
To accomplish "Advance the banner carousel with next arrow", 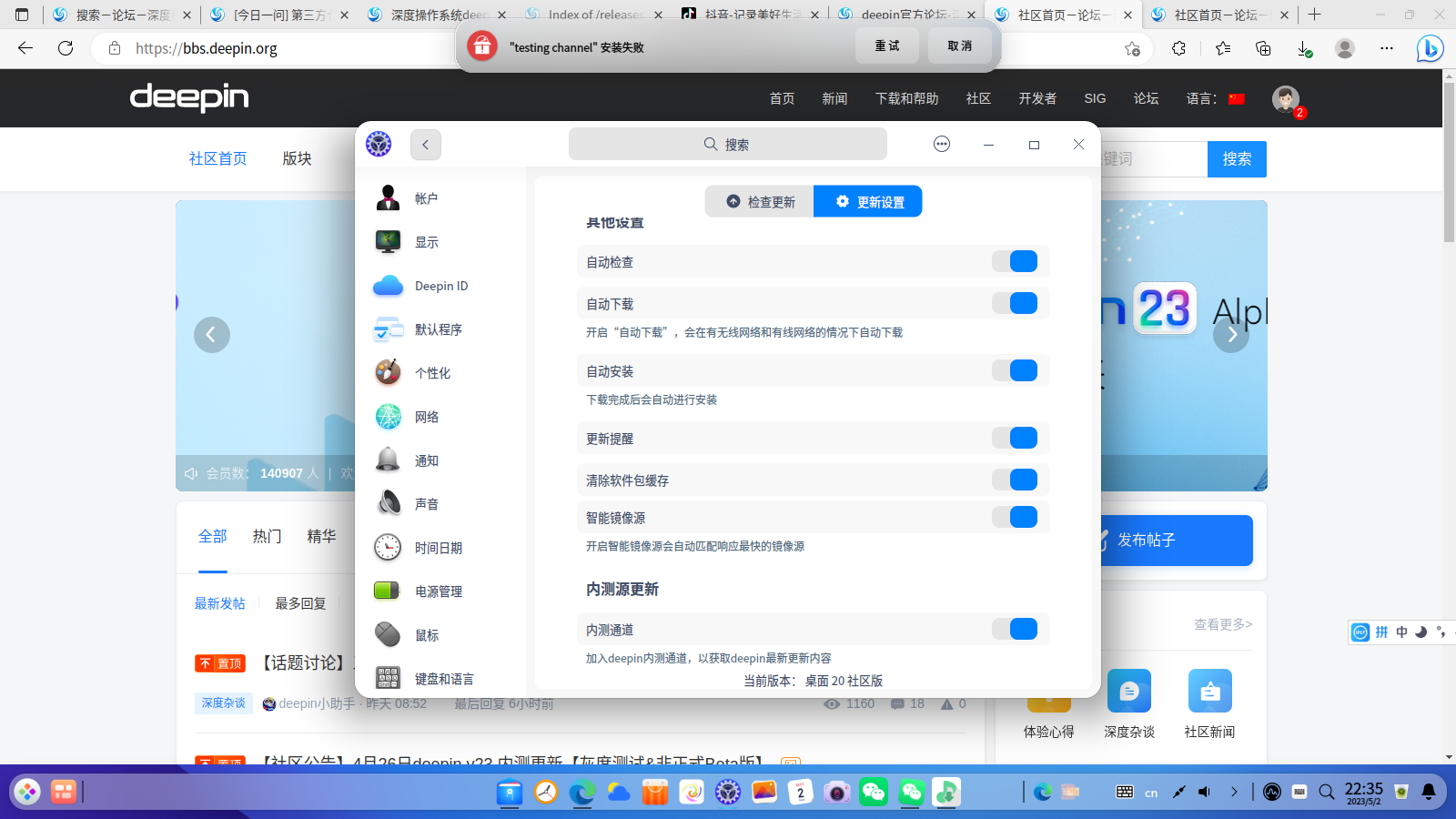I will point(1231,334).
